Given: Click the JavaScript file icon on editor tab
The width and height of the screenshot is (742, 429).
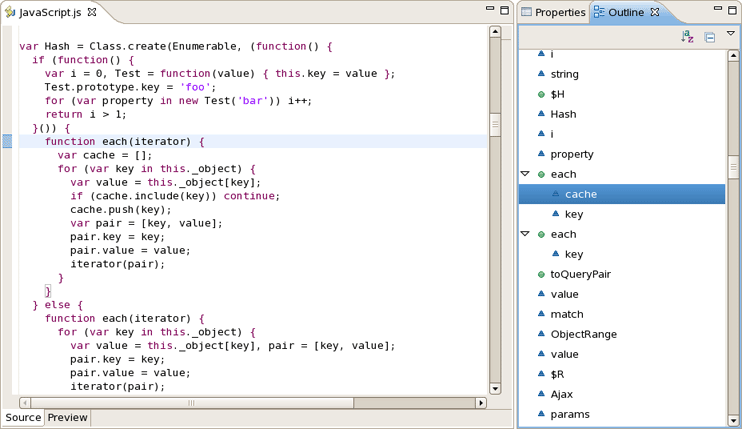Looking at the screenshot, I should [10, 12].
